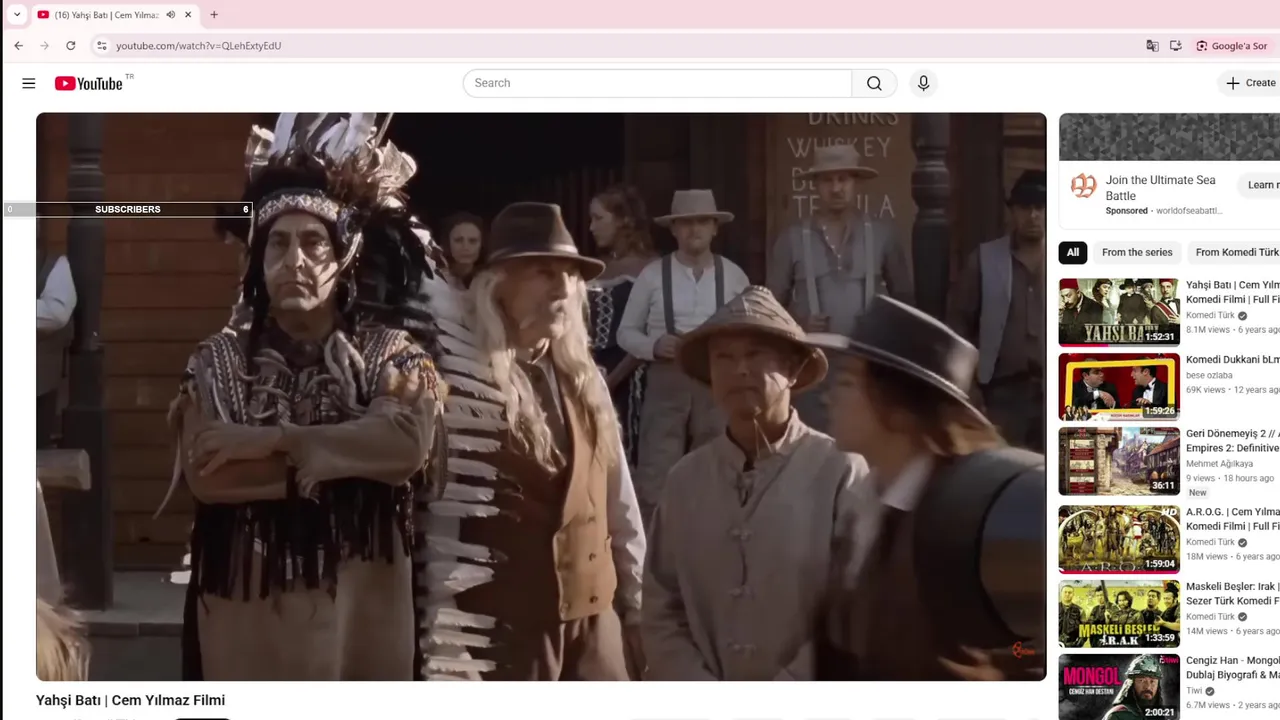Click the Learn more ad button
The image size is (1280, 720).
coord(1260,185)
